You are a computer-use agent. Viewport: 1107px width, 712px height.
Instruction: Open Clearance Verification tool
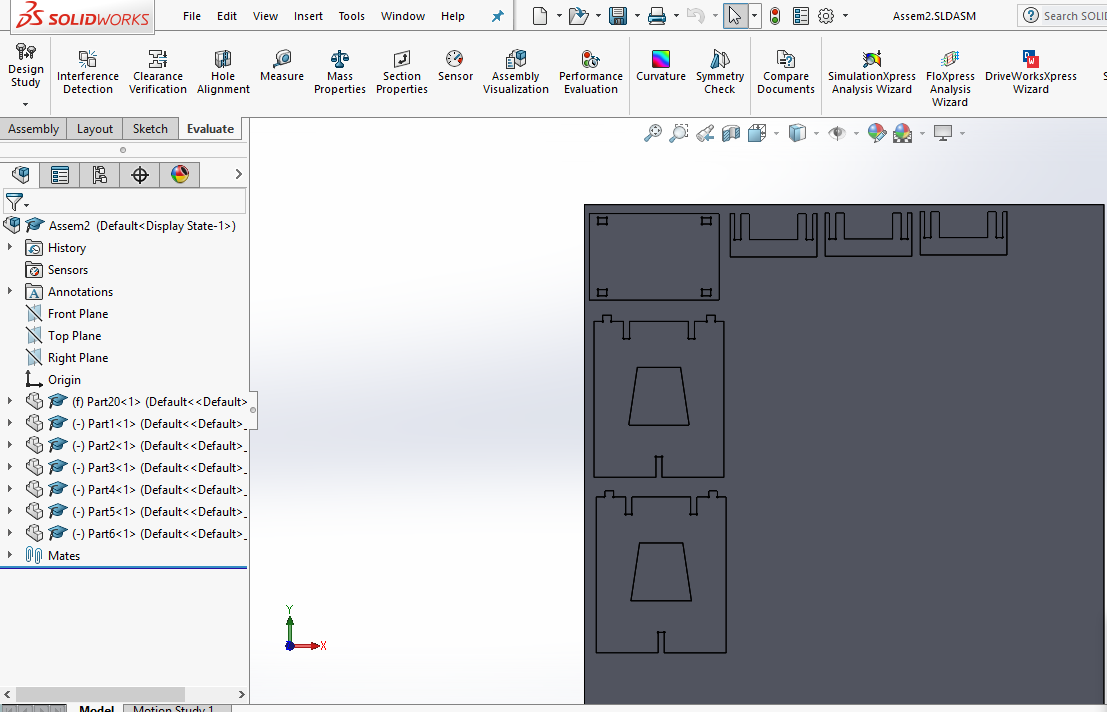[x=157, y=72]
